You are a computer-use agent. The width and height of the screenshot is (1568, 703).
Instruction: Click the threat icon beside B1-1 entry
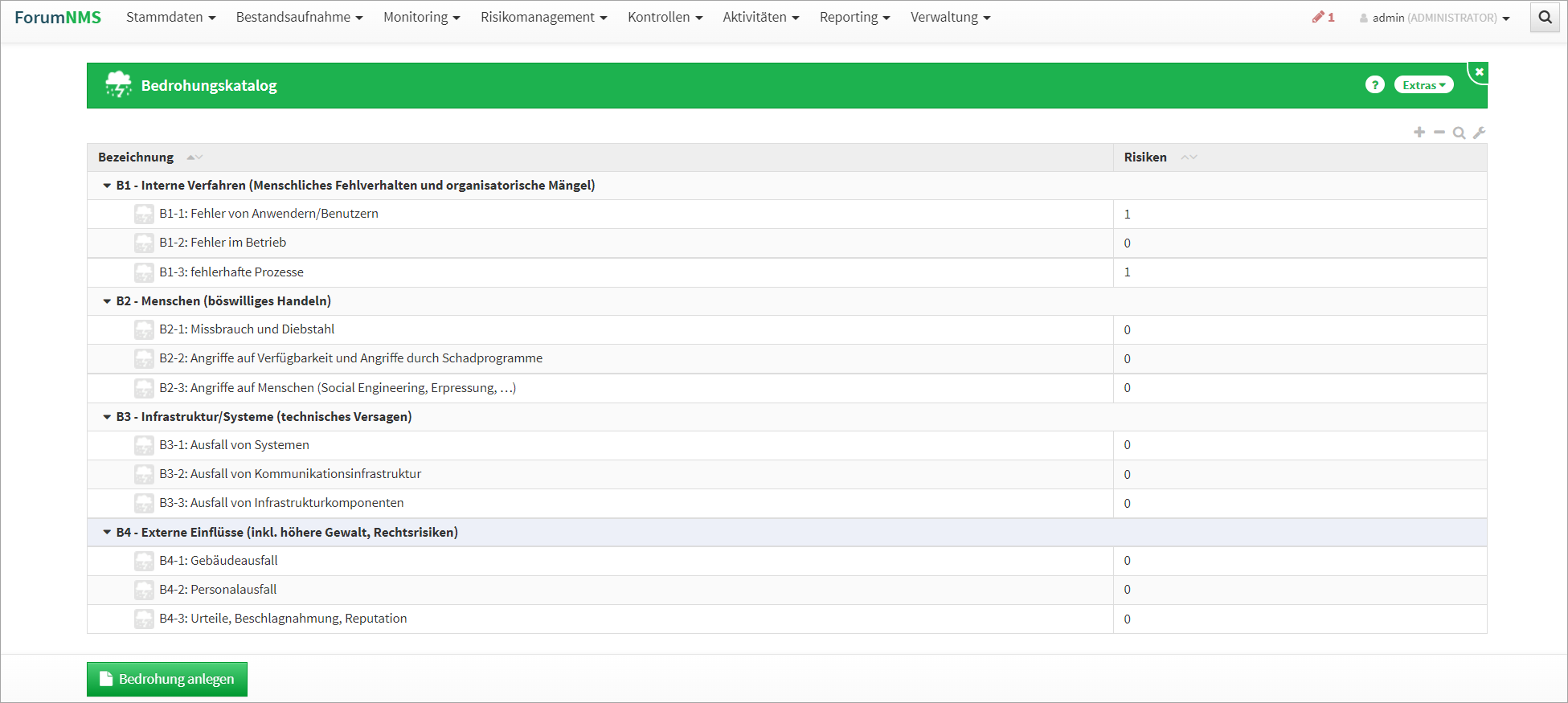[x=144, y=214]
